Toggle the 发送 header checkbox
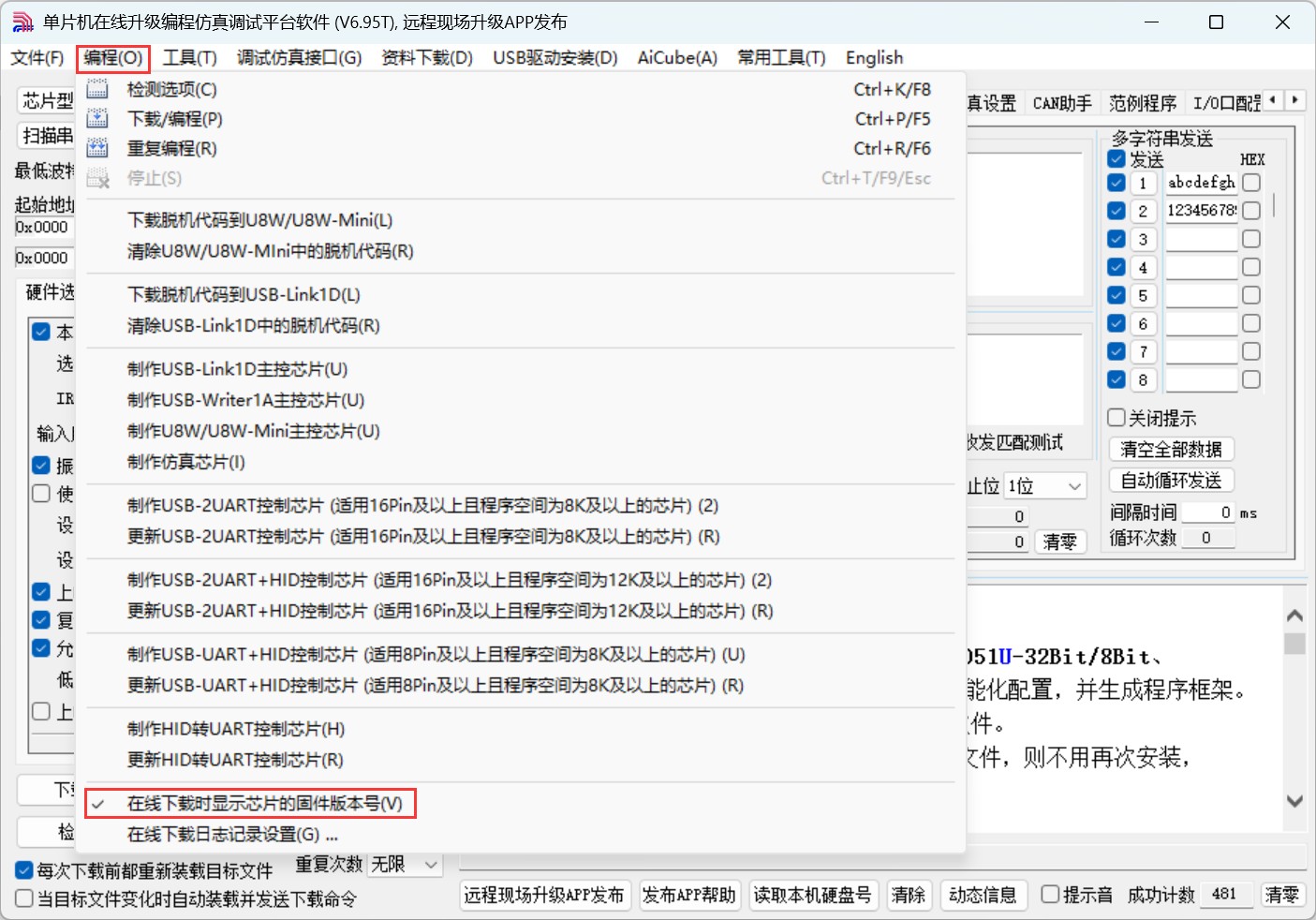Viewport: 1316px width, 920px height. click(1116, 159)
